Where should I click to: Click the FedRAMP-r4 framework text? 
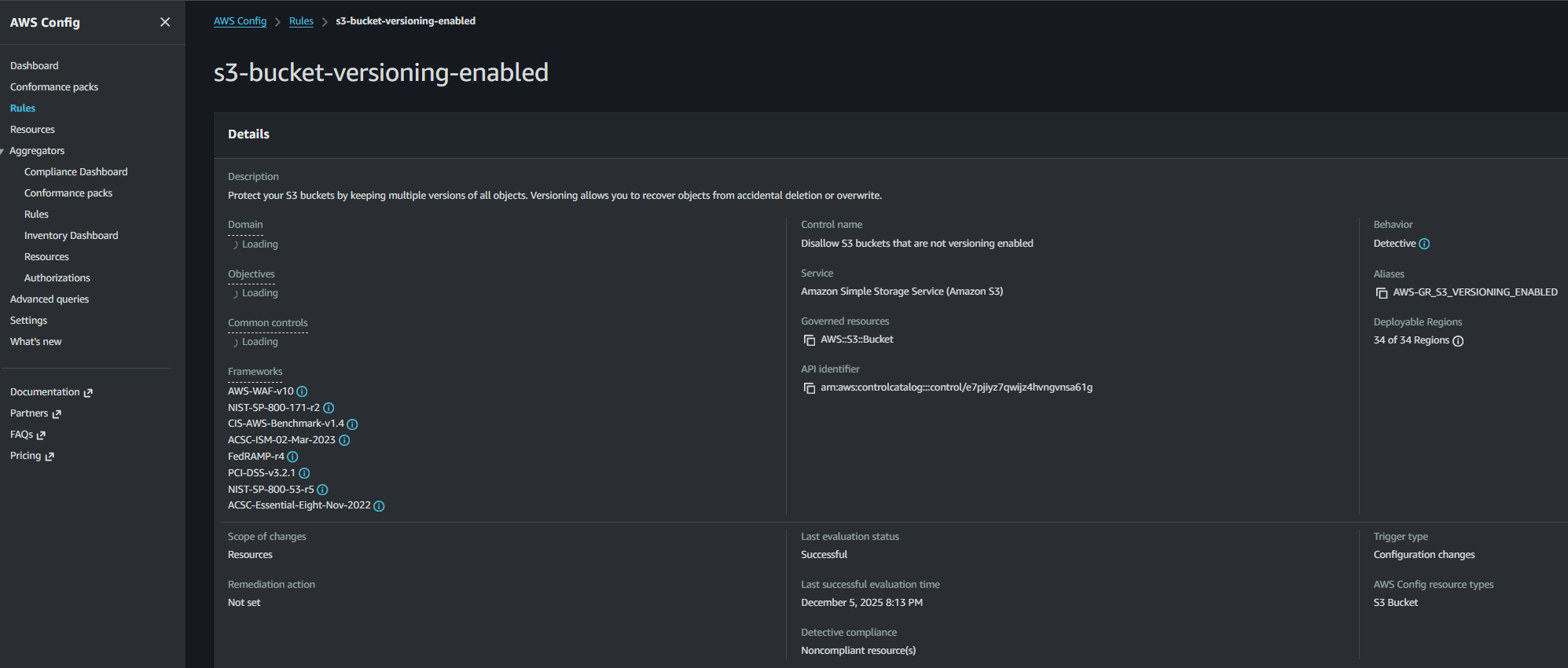click(x=255, y=457)
